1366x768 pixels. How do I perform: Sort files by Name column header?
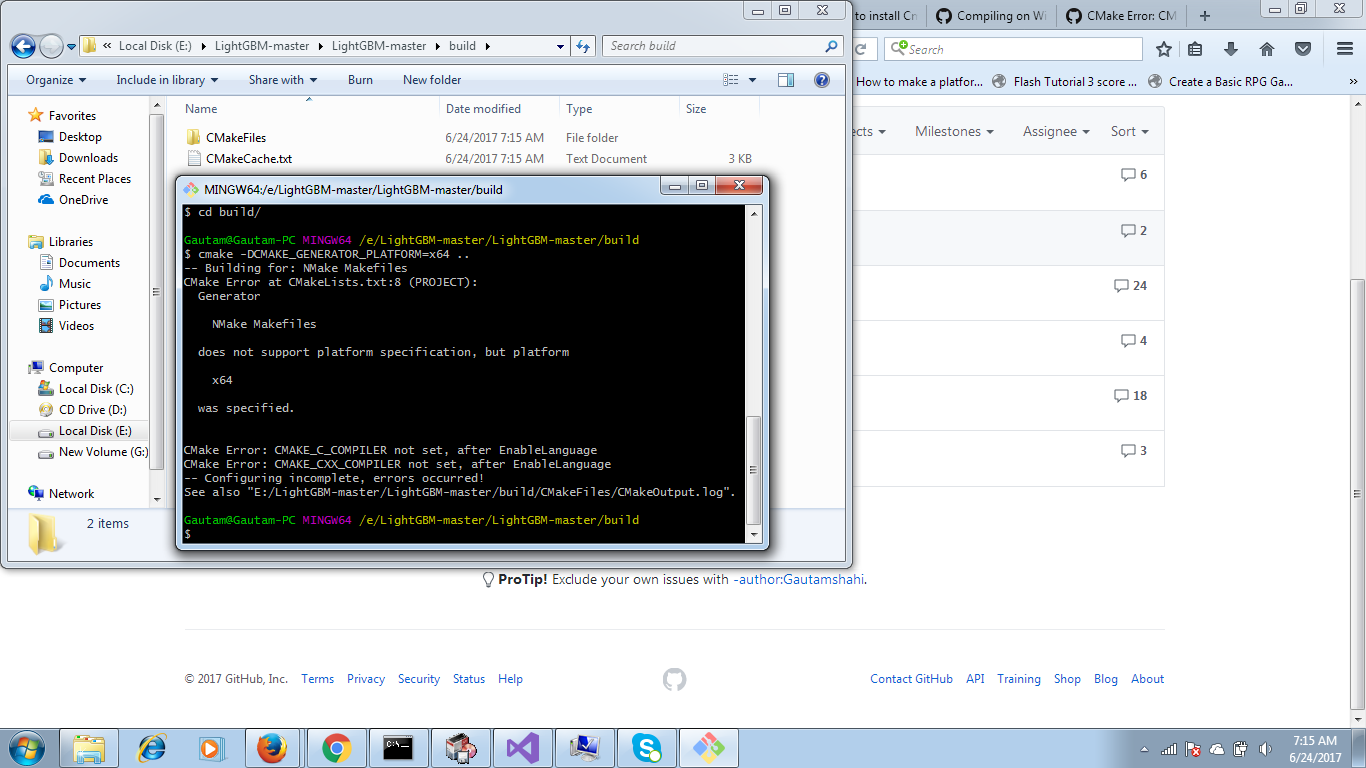point(201,109)
